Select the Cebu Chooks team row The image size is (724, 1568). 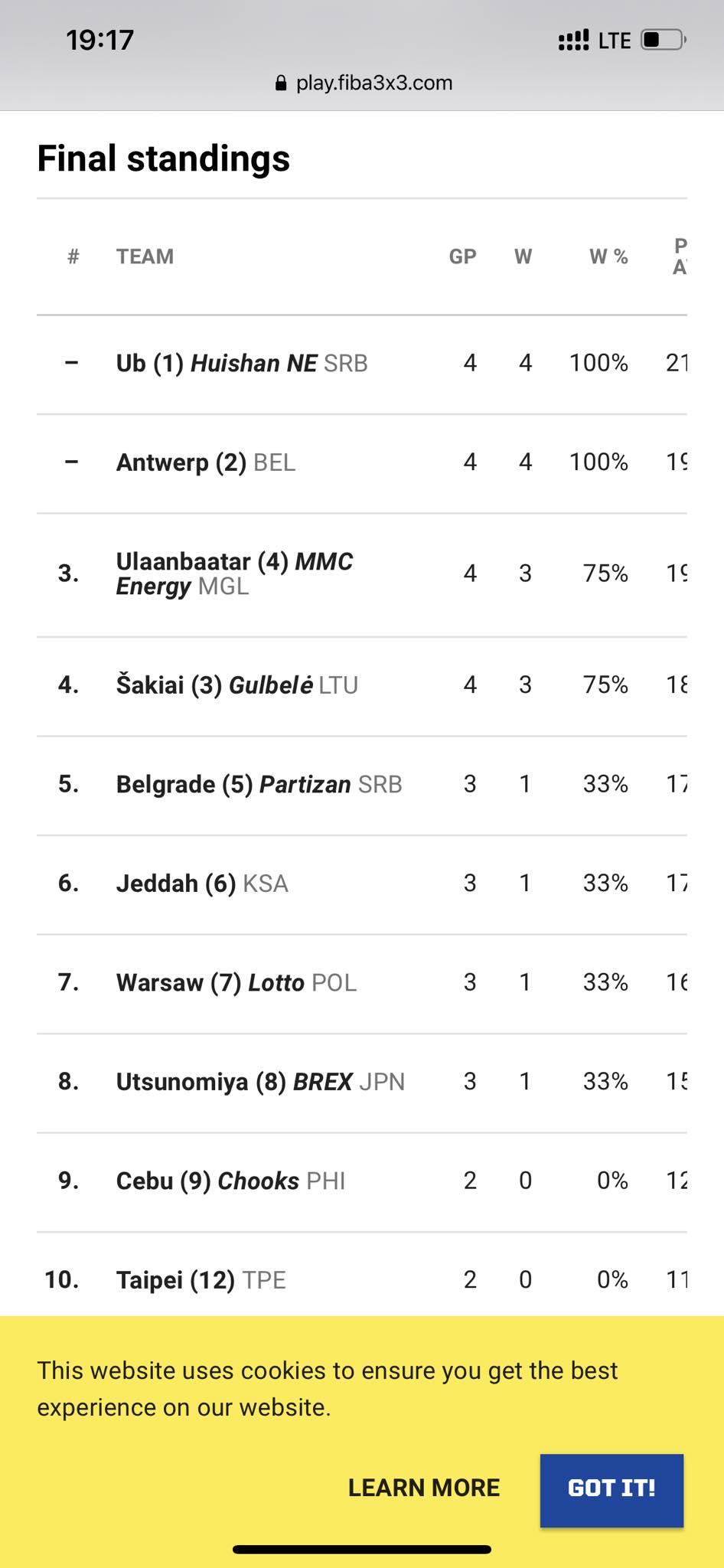pyautogui.click(x=230, y=1181)
